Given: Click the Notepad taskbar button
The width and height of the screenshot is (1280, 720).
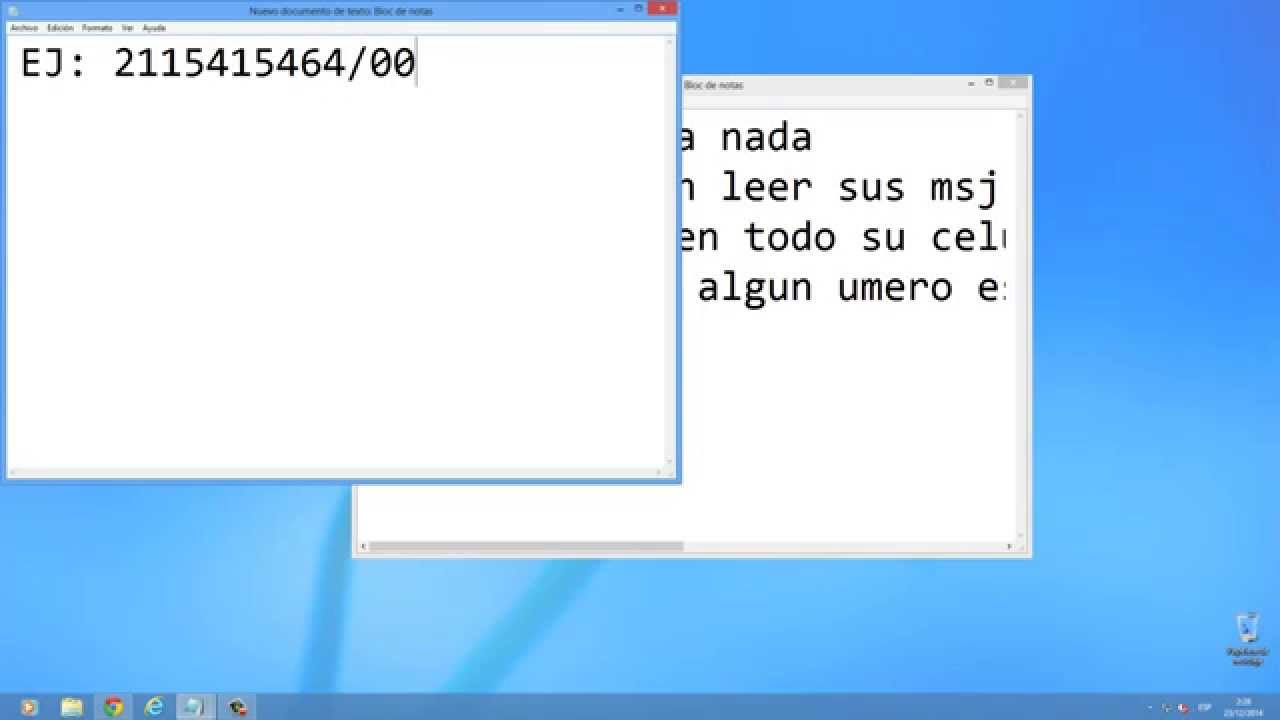Looking at the screenshot, I should pos(195,707).
